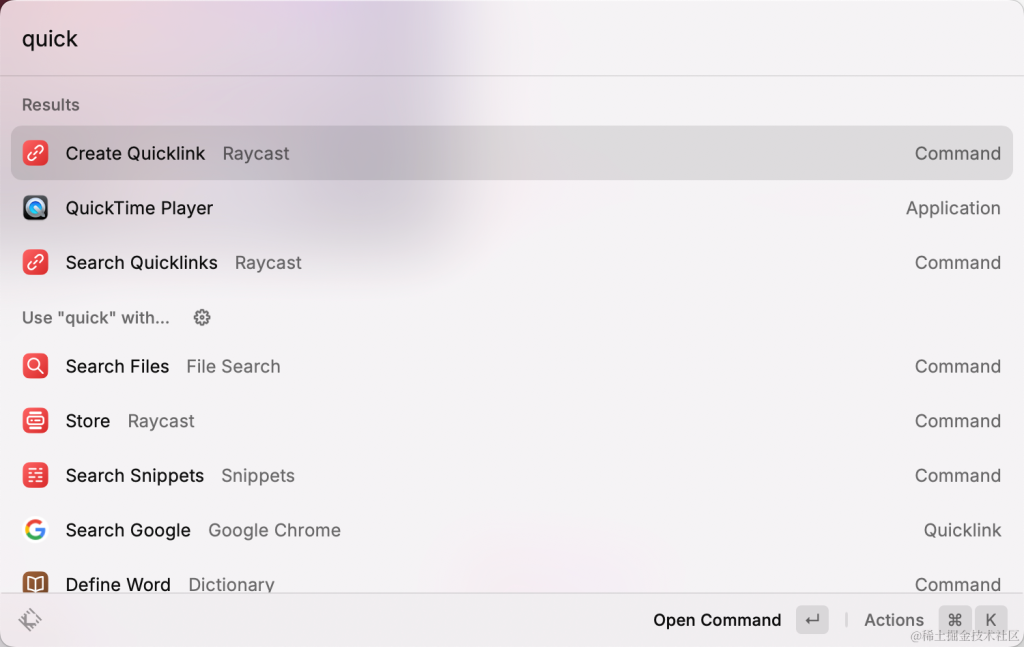Choose the Search Google quicklink row

point(512,530)
